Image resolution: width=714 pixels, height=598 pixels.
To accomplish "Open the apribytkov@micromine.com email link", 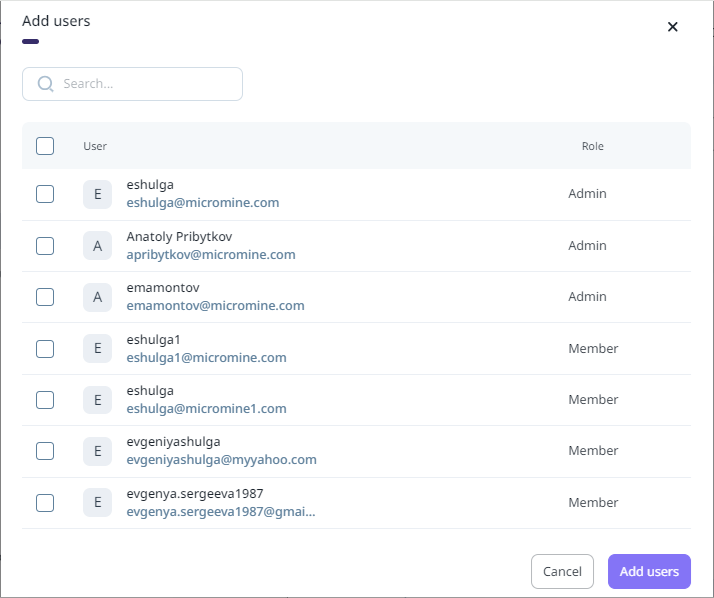I will (x=211, y=255).
